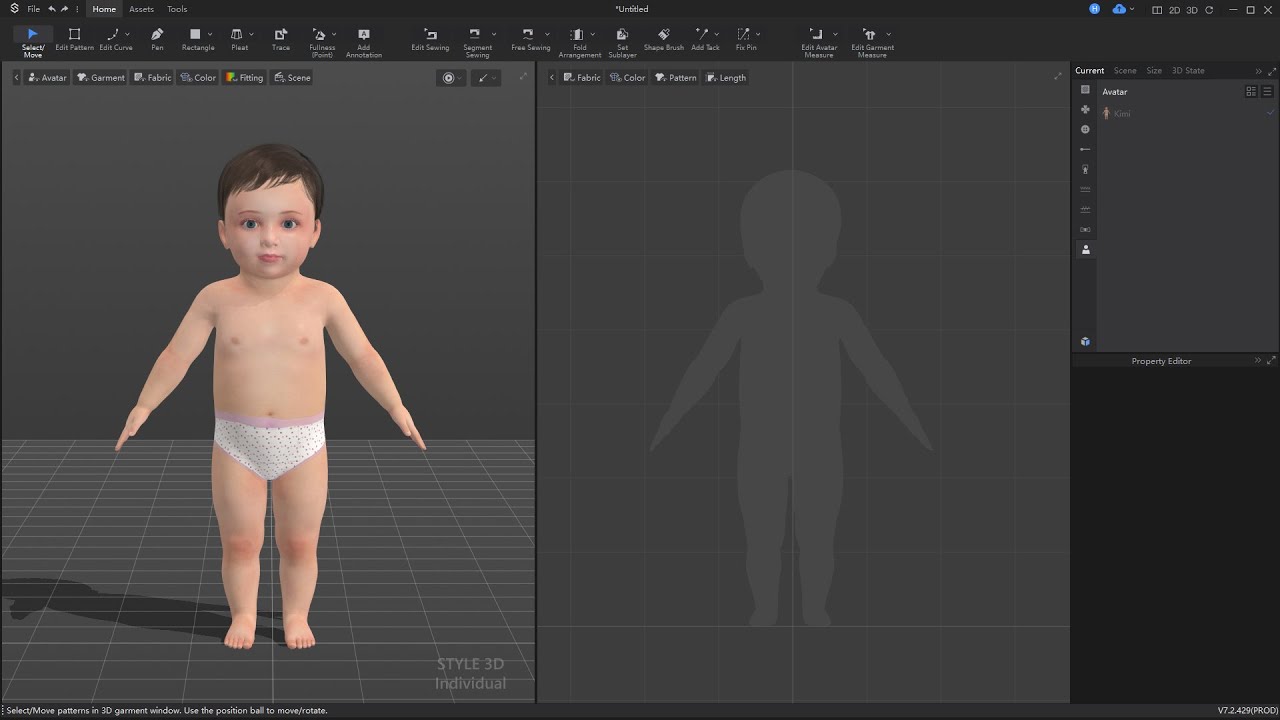The image size is (1280, 720).
Task: Click the Fitting button in 3D window
Action: 244,77
